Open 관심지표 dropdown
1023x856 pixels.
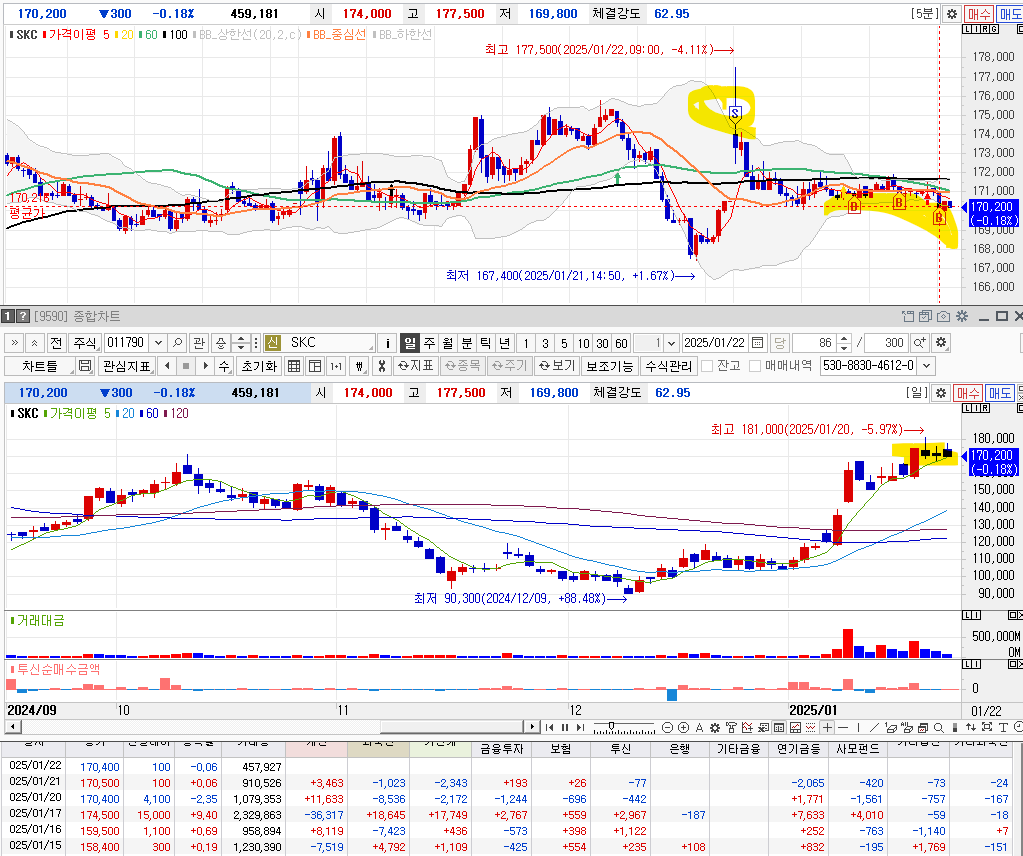coord(127,366)
